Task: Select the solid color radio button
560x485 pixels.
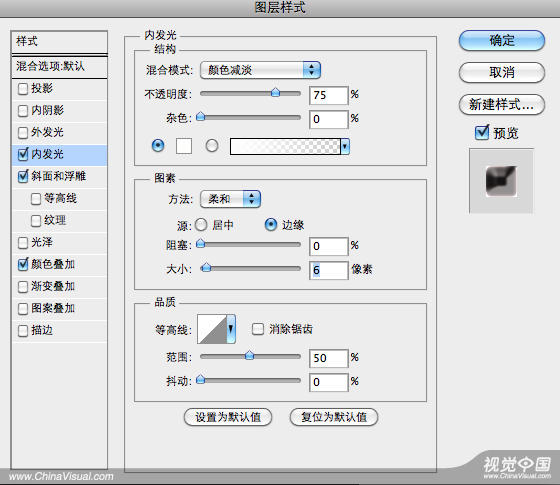Action: [158, 146]
